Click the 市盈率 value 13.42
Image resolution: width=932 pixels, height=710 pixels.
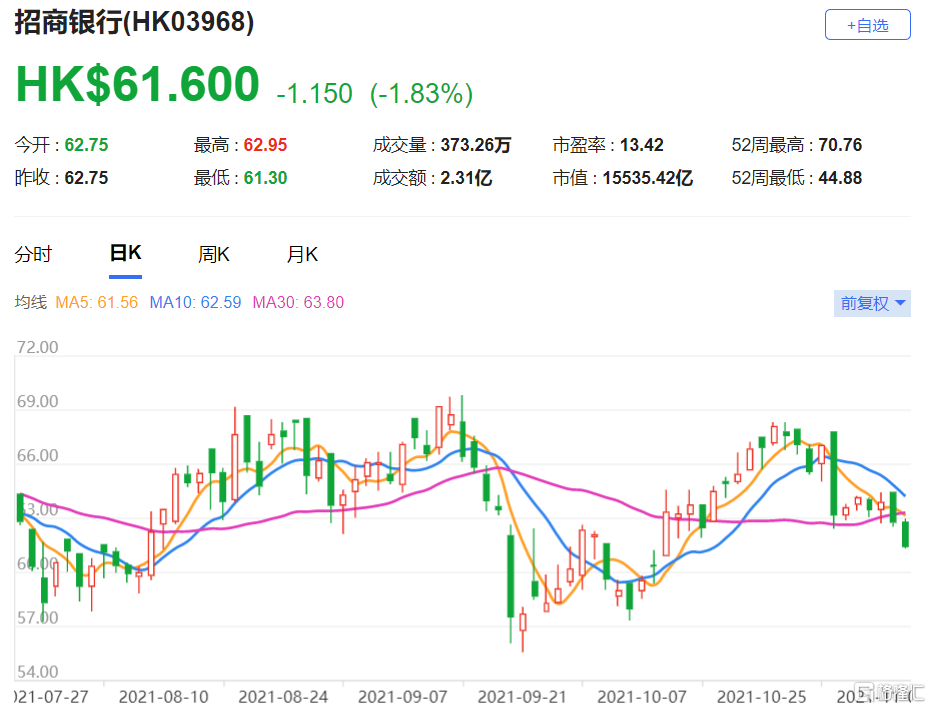tap(641, 145)
